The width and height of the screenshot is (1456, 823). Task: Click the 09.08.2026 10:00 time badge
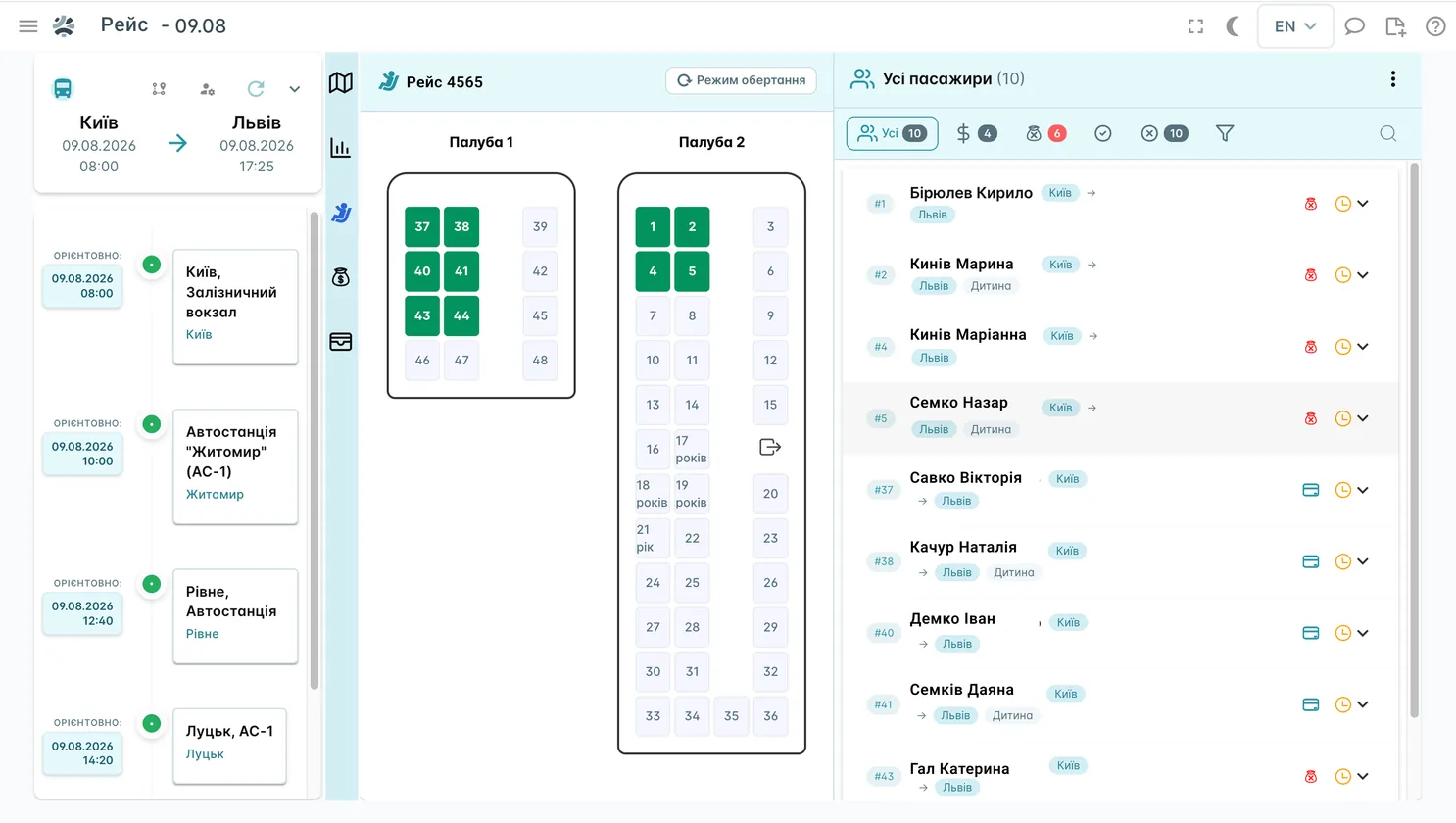pyautogui.click(x=82, y=454)
